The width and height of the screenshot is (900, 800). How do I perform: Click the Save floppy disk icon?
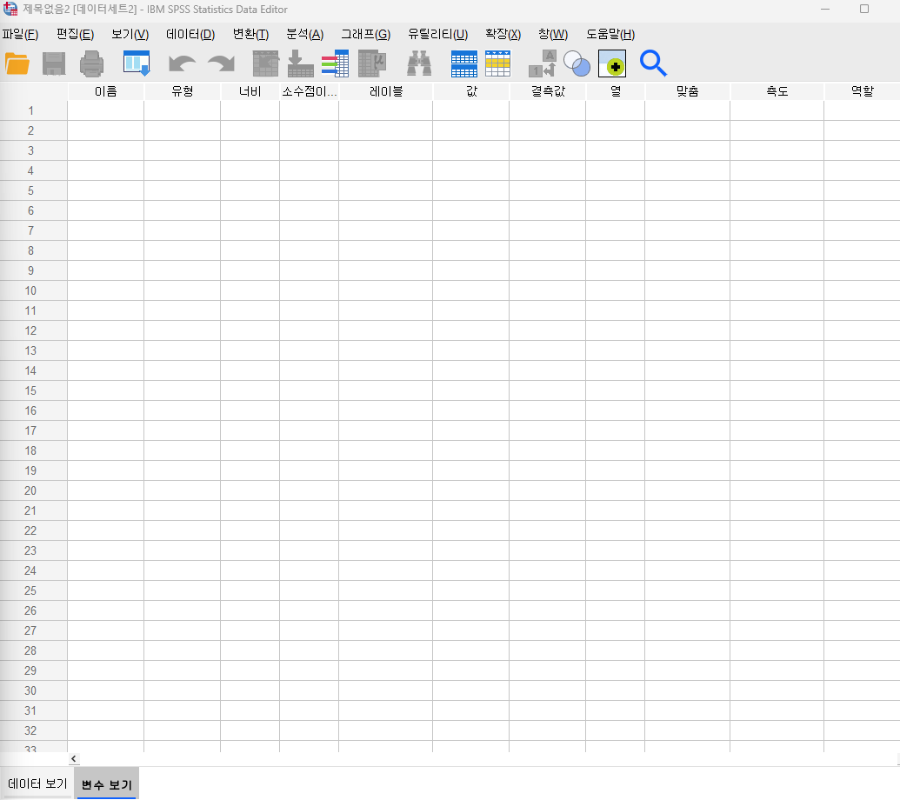(54, 64)
